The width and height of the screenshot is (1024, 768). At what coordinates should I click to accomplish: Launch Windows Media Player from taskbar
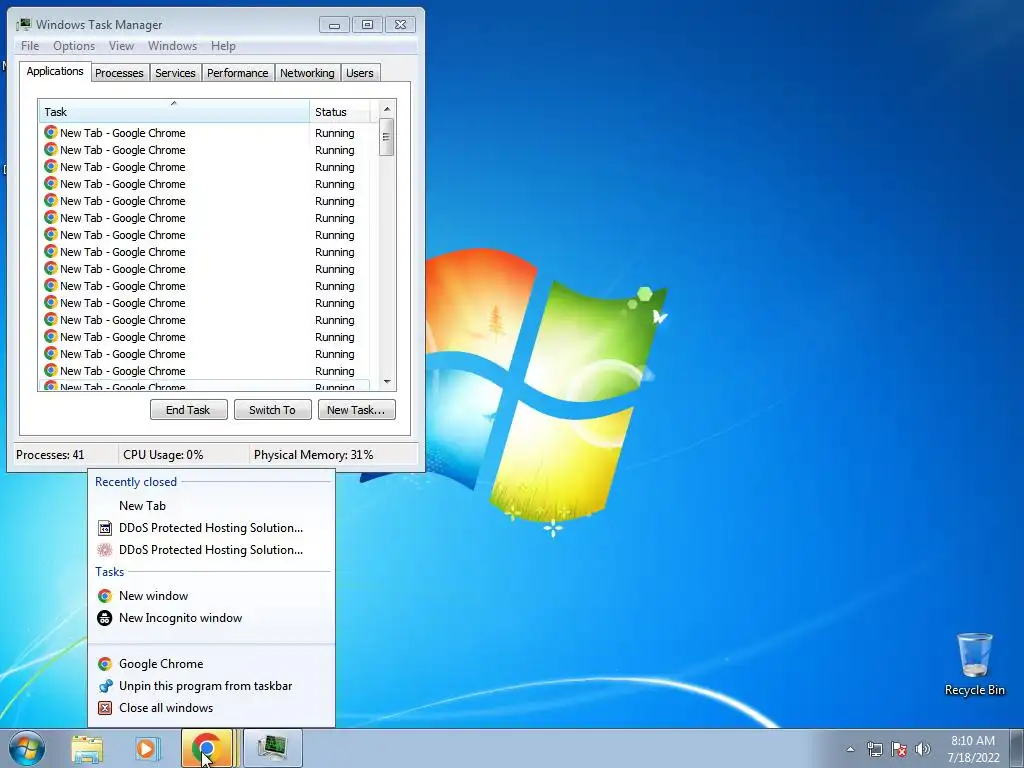click(x=146, y=748)
